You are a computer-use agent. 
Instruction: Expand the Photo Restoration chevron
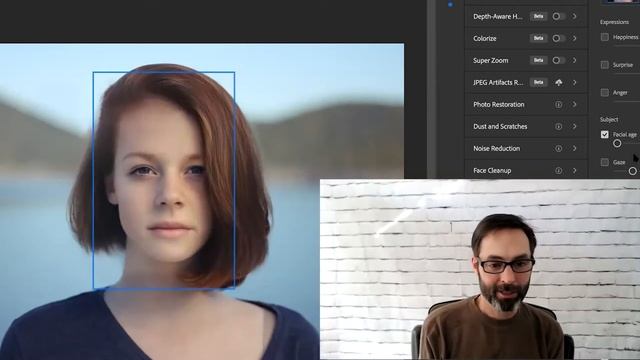[x=575, y=104]
